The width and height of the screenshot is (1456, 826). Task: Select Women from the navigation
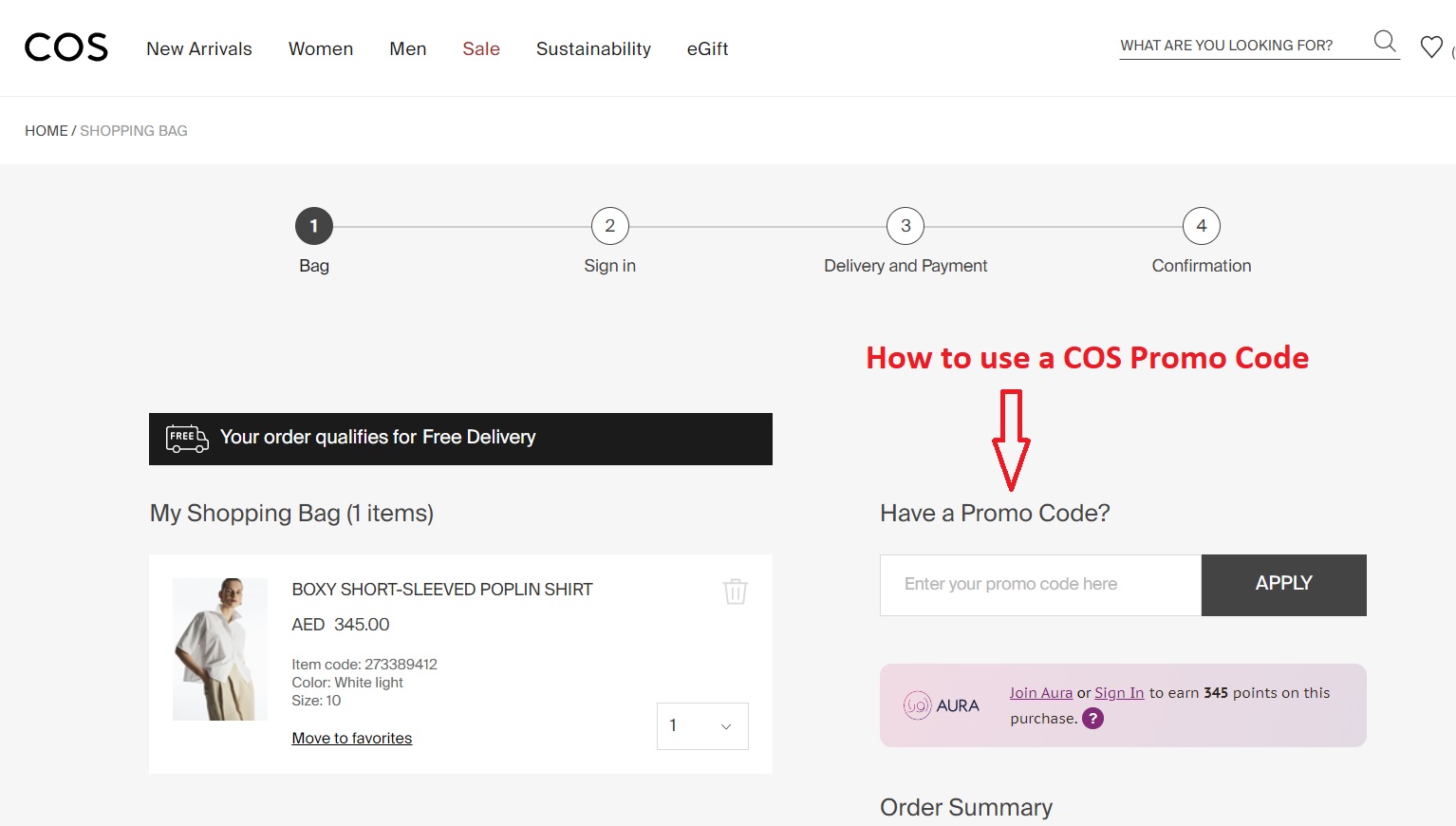321,48
